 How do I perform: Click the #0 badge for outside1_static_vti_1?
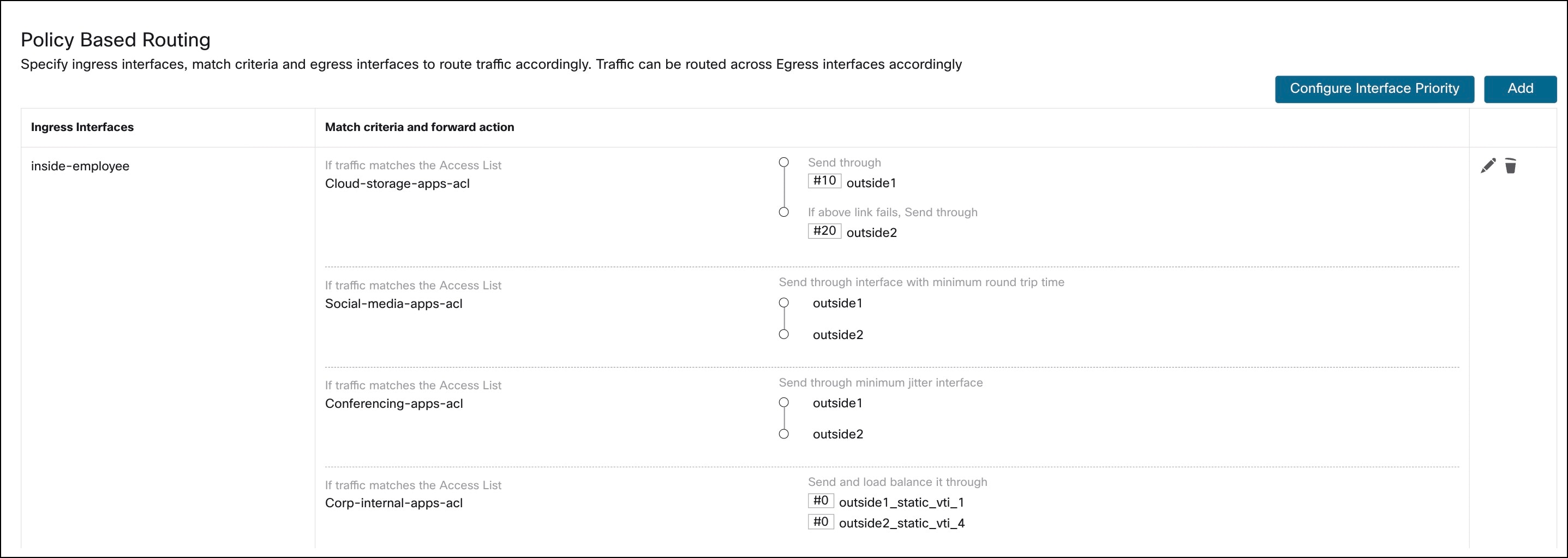coord(821,501)
